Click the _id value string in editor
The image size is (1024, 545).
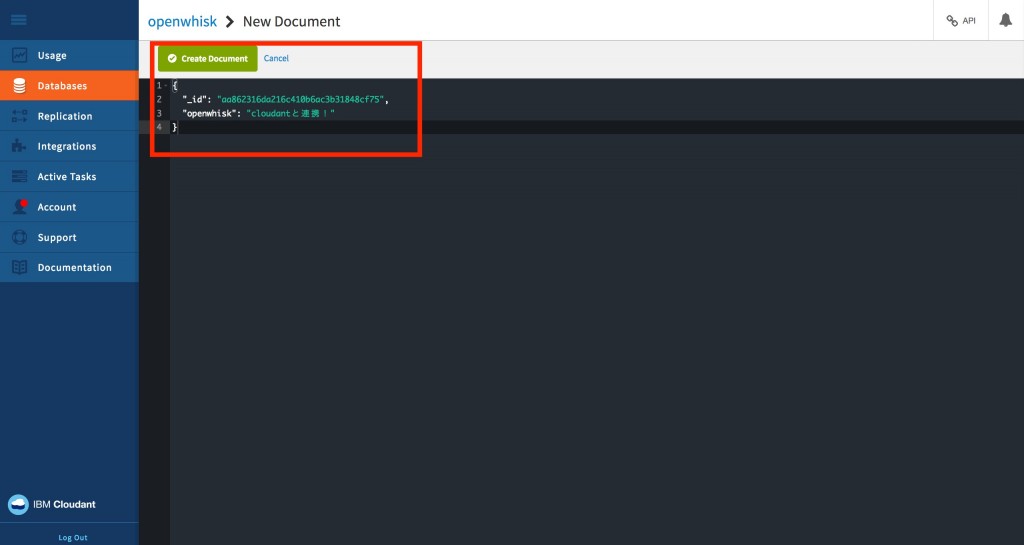300,100
